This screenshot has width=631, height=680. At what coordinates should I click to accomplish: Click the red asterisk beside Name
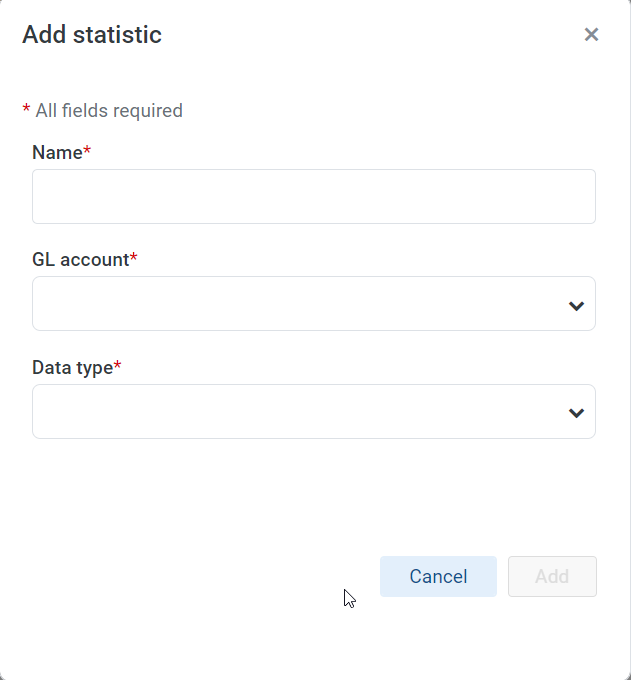(x=87, y=150)
